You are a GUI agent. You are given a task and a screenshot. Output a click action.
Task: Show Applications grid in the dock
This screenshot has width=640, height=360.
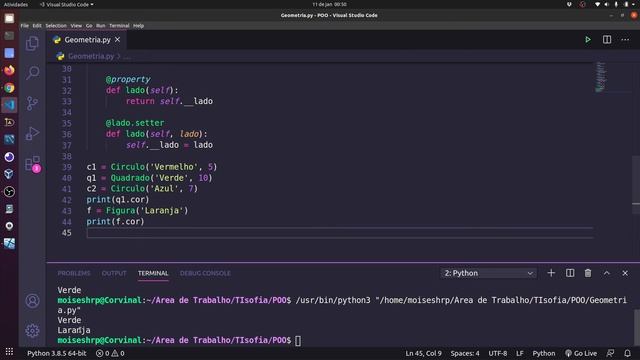point(9,352)
